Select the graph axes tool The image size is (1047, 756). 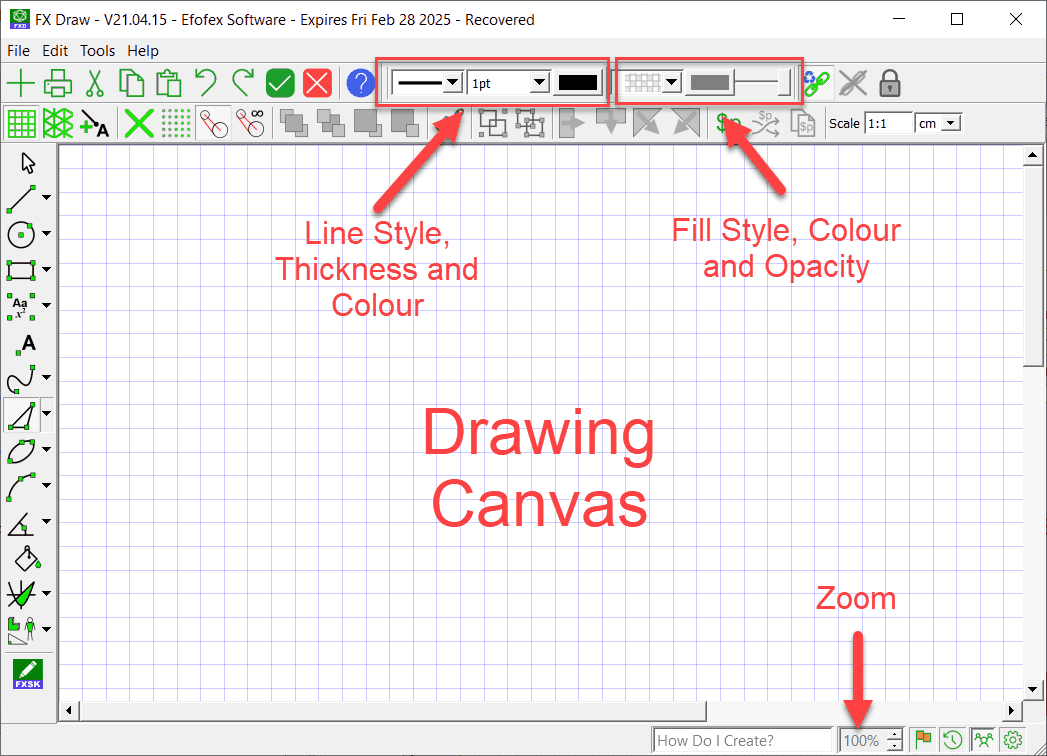coord(21,594)
